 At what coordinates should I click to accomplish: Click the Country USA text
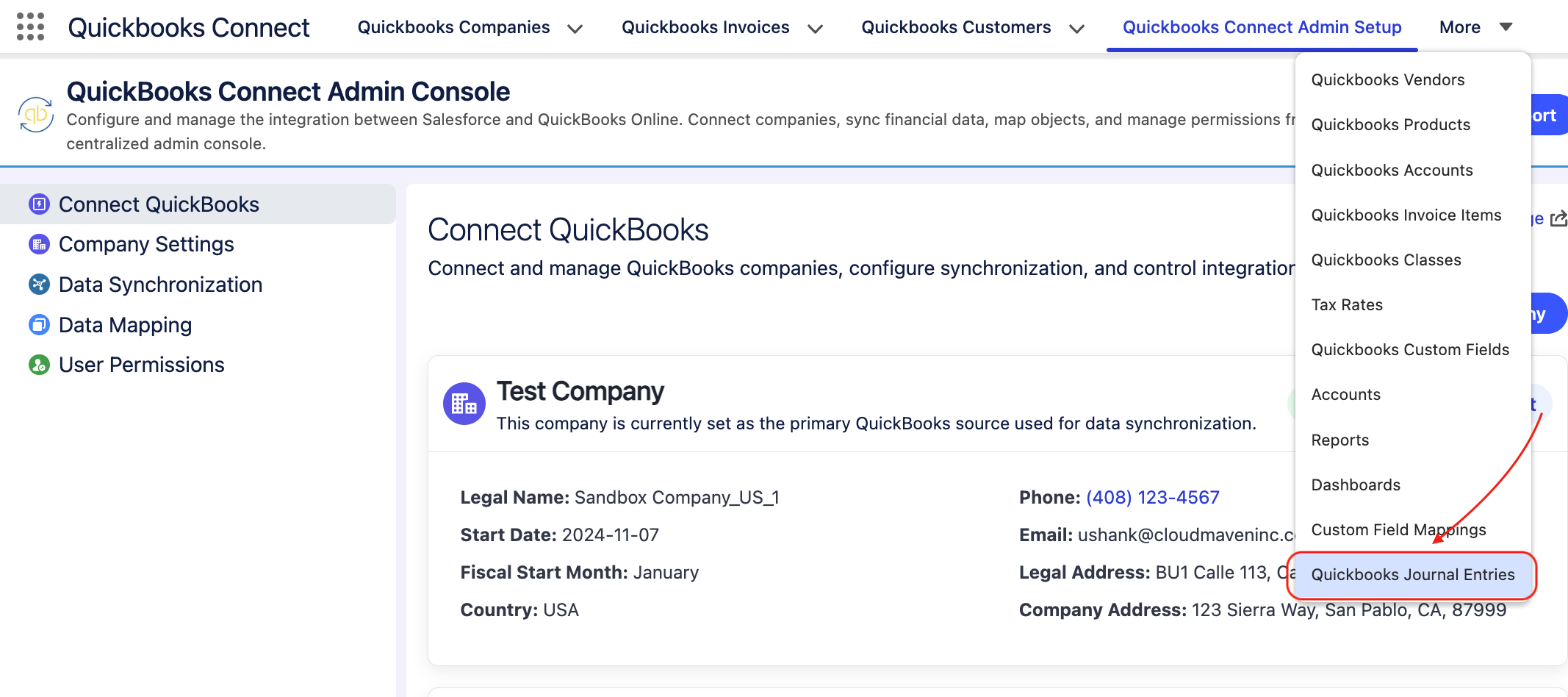pos(519,610)
